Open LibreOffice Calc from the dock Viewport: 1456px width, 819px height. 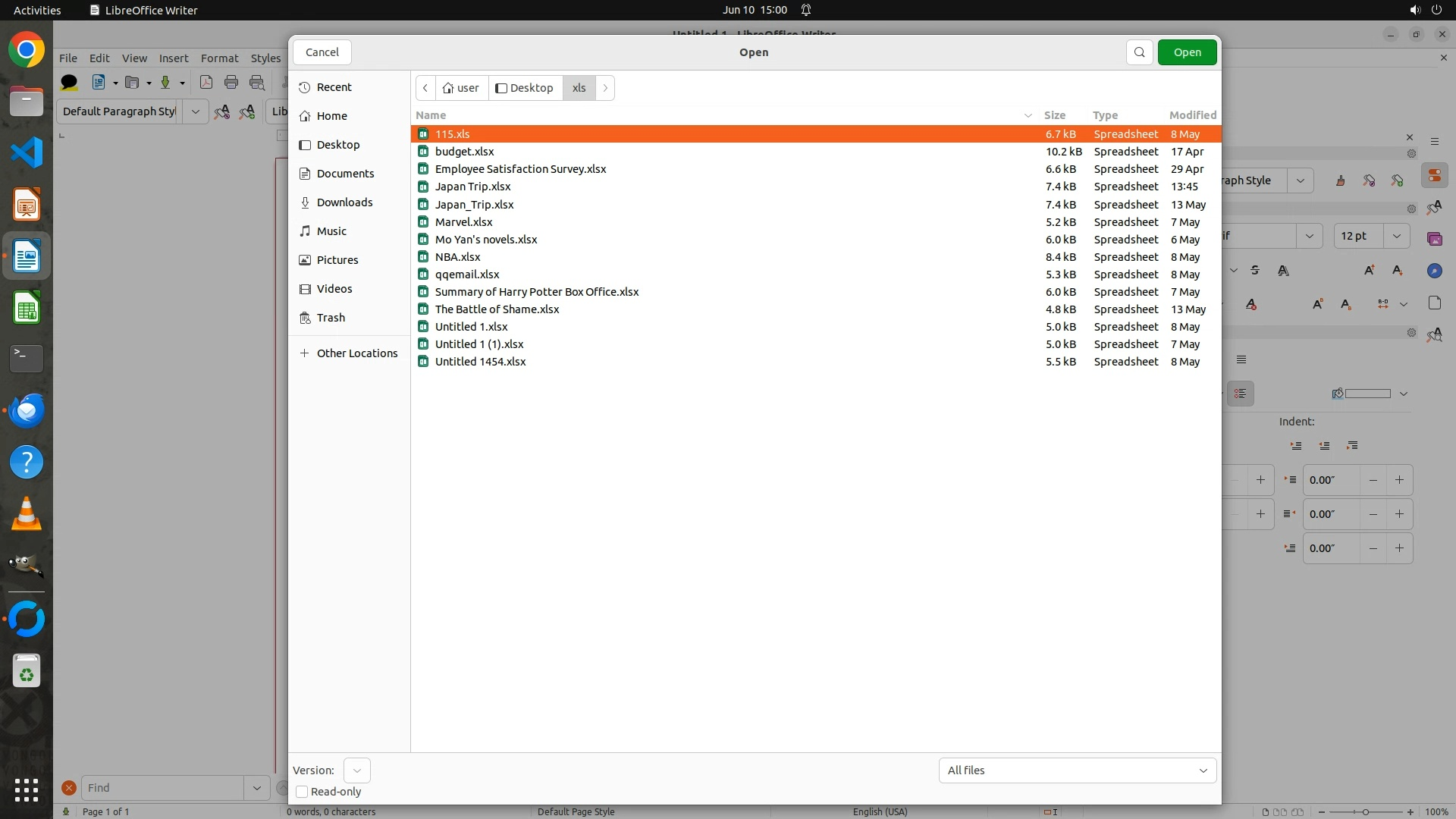27,309
